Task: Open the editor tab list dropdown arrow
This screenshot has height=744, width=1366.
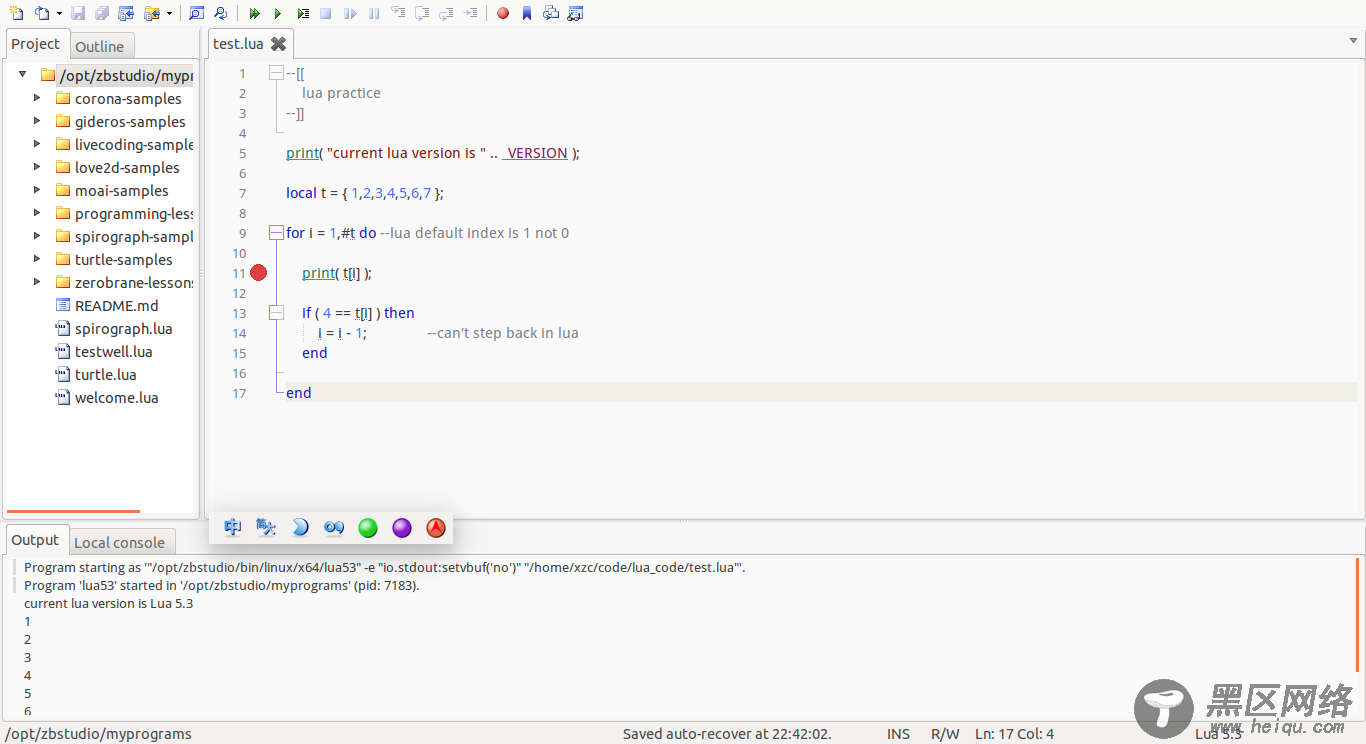Action: [x=1353, y=41]
